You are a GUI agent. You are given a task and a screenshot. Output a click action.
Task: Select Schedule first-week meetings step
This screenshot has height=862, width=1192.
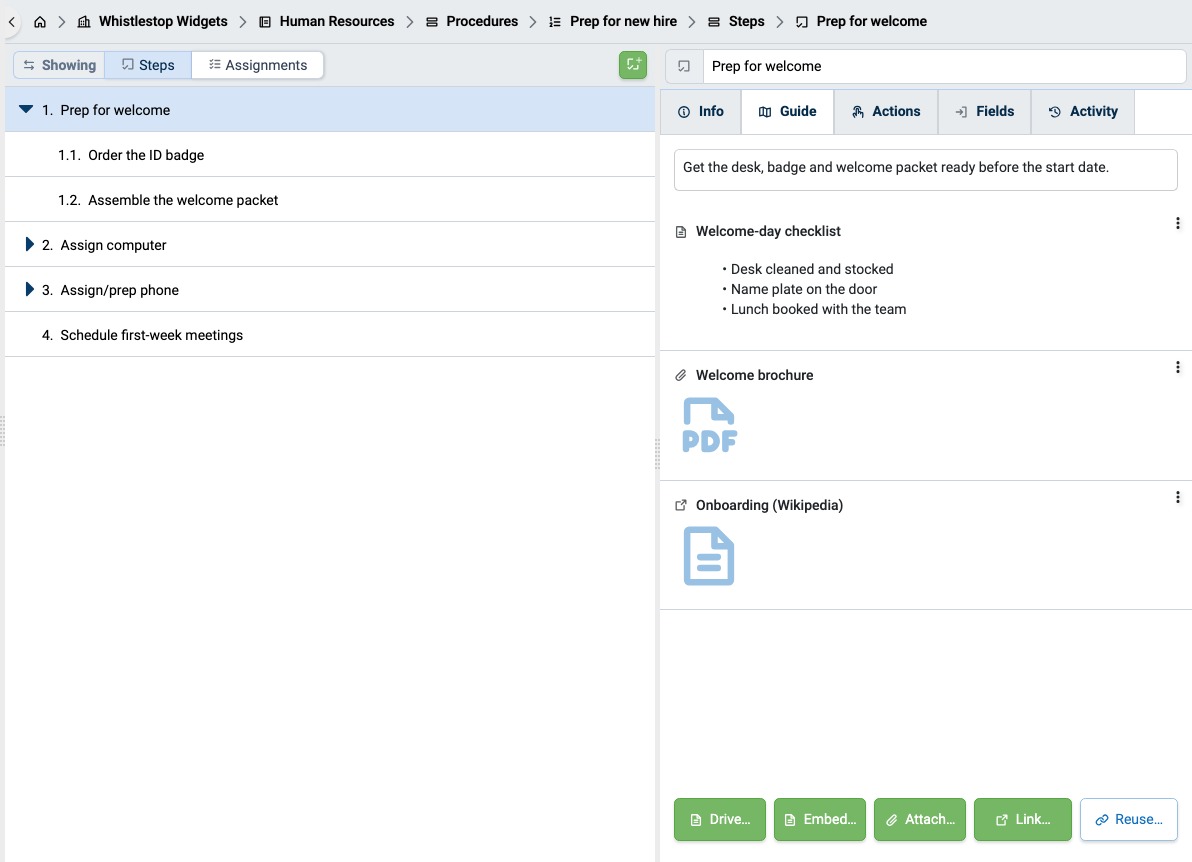click(330, 335)
